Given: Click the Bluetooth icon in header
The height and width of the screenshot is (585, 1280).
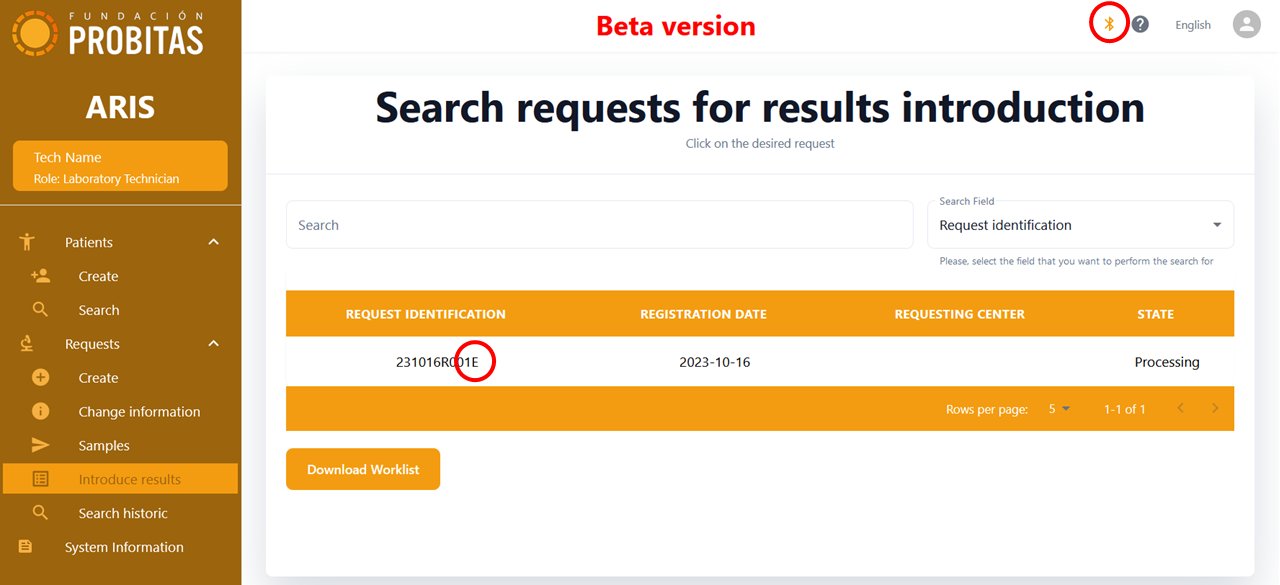Looking at the screenshot, I should click(1108, 24).
